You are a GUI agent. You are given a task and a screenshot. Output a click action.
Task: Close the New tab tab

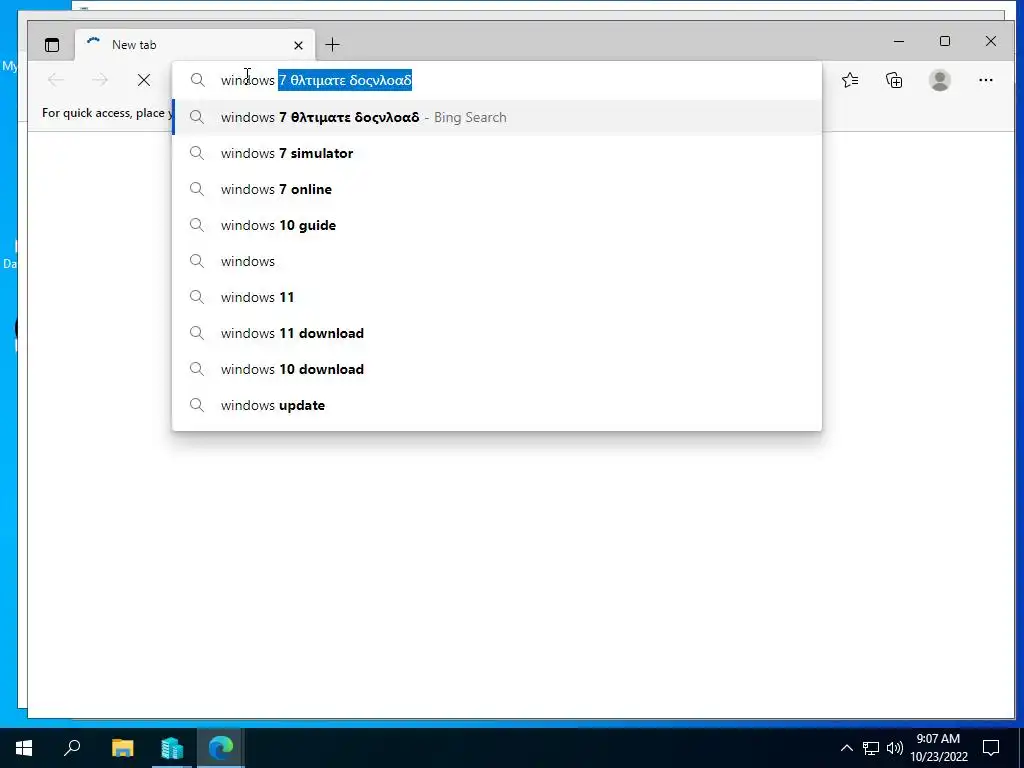click(298, 45)
